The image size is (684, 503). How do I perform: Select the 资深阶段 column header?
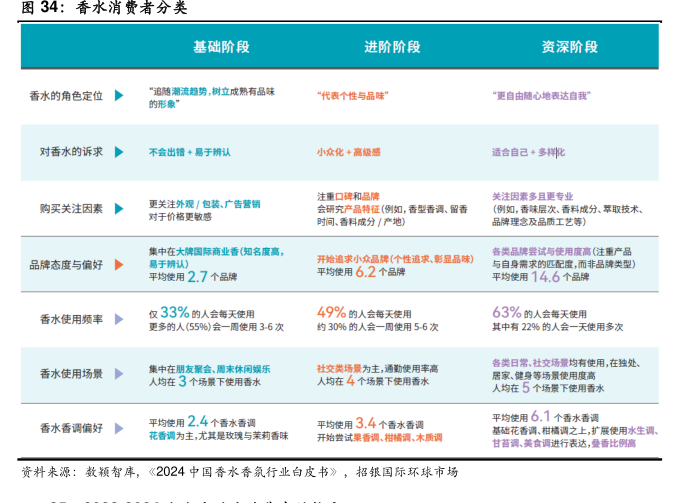[x=568, y=47]
